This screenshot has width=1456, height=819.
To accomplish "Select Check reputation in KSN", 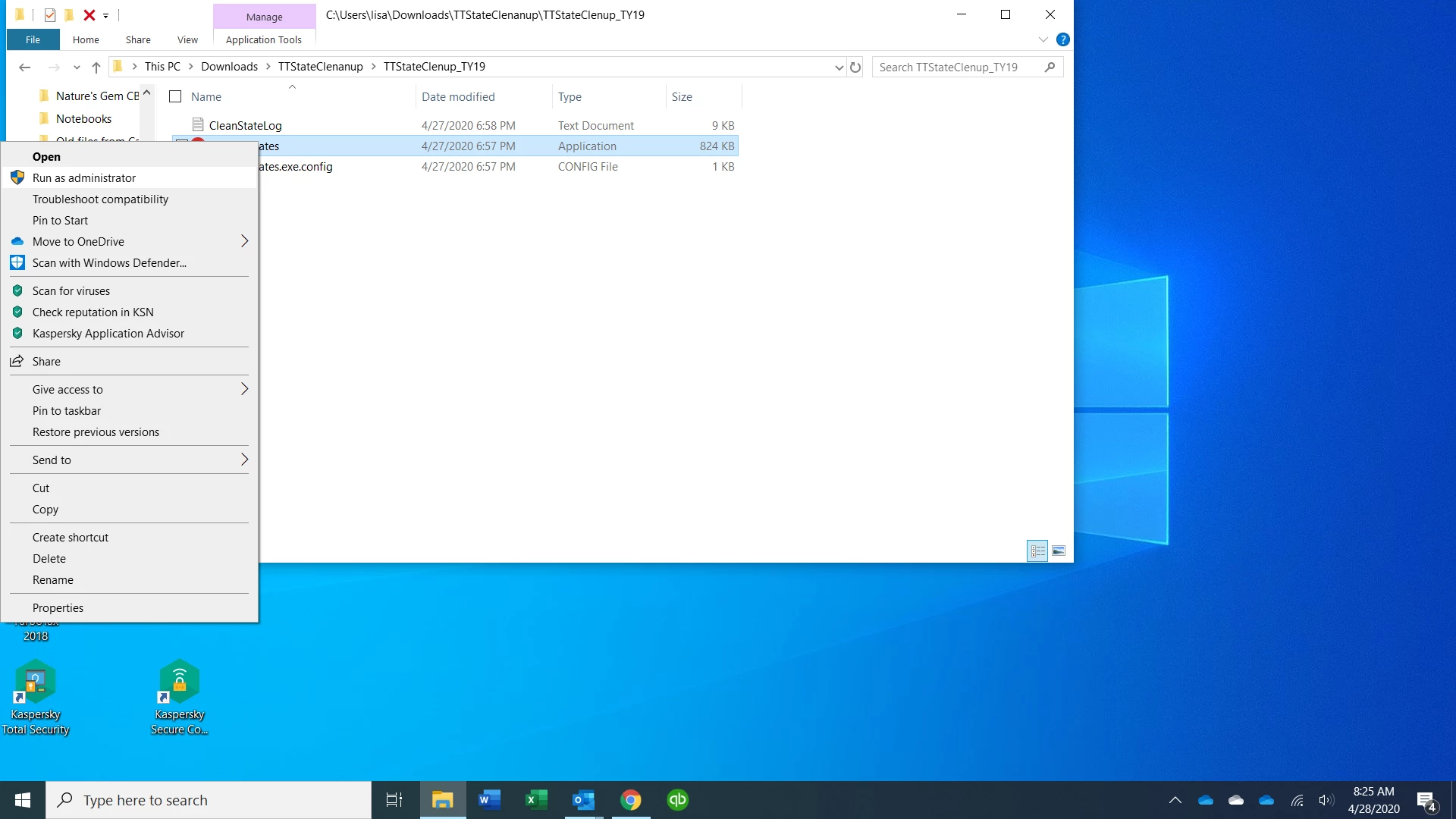I will pyautogui.click(x=130, y=312).
